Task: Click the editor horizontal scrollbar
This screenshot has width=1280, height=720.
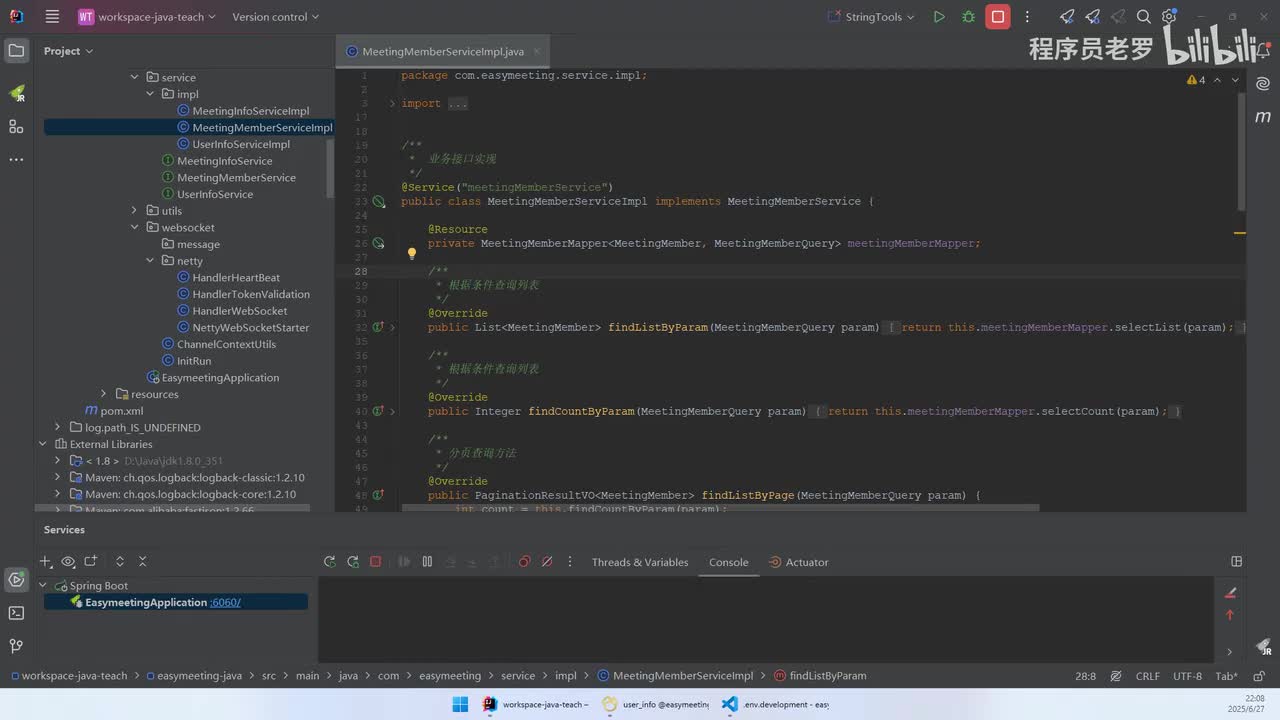Action: [x=720, y=508]
